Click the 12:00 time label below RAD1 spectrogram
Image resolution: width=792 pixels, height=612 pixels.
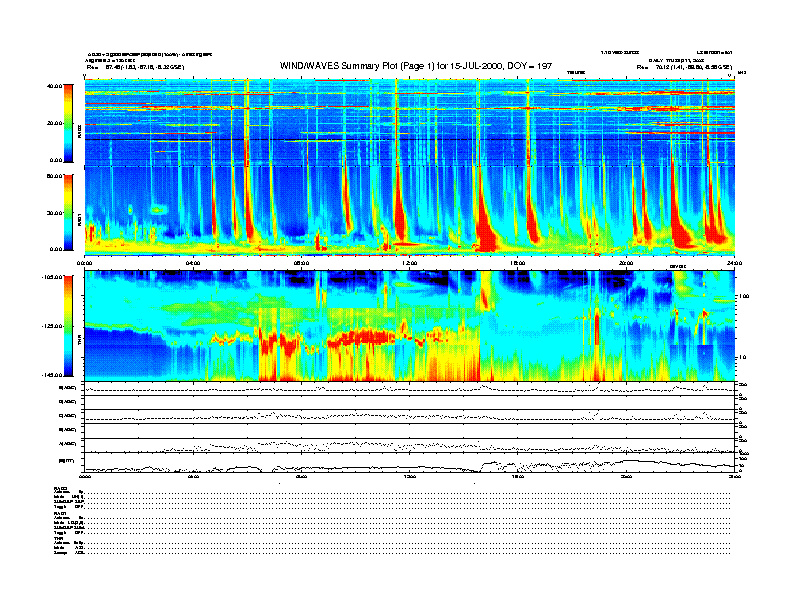(x=409, y=263)
